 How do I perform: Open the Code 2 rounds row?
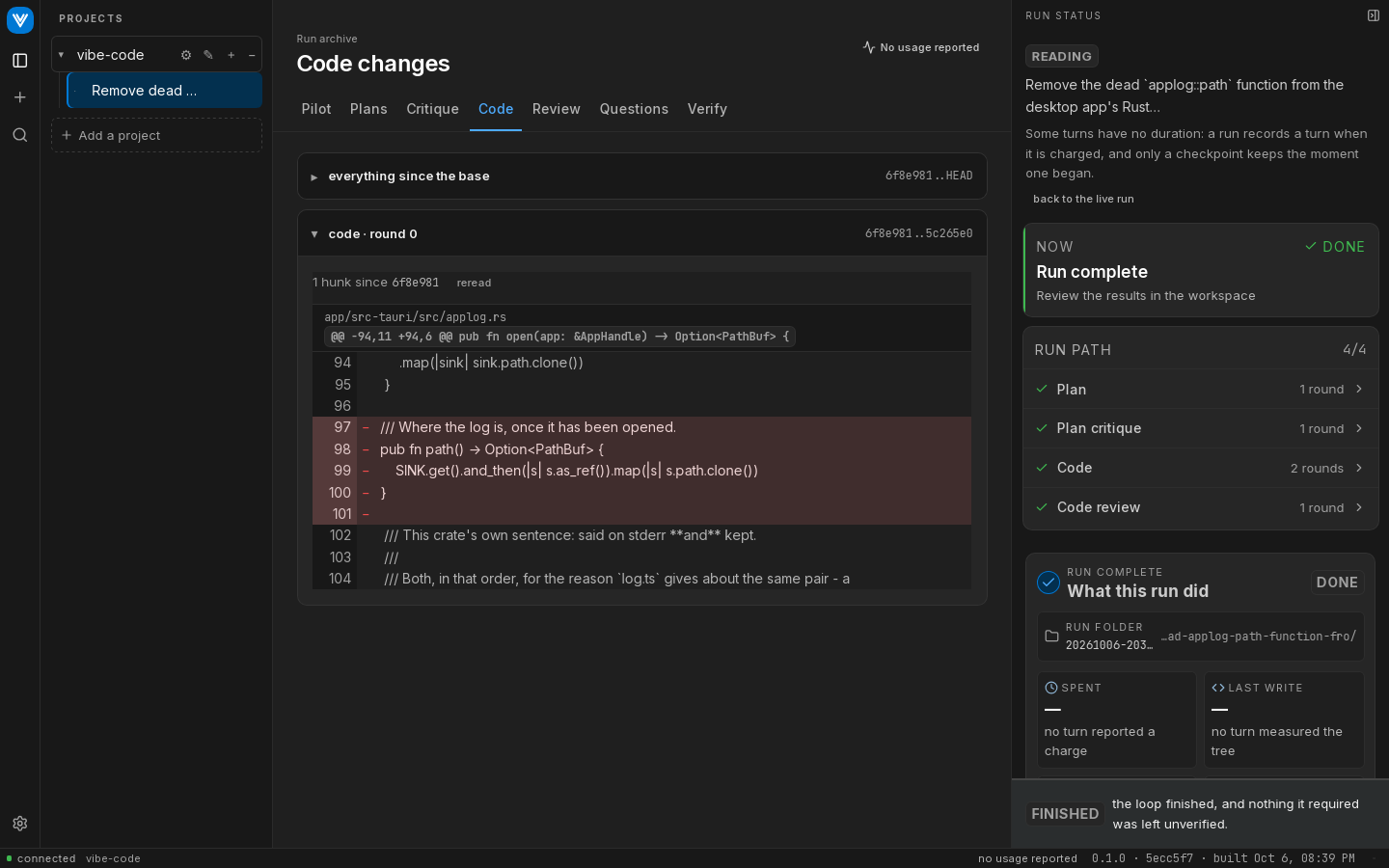pyautogui.click(x=1200, y=468)
